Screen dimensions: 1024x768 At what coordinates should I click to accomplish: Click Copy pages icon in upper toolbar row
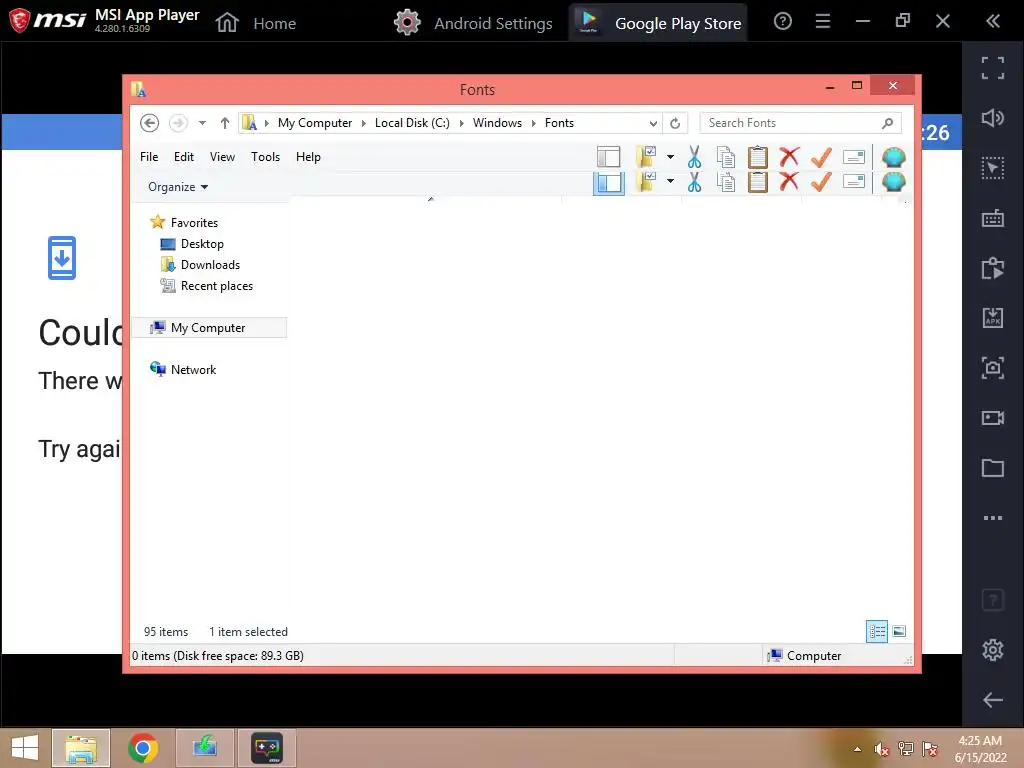coord(726,157)
